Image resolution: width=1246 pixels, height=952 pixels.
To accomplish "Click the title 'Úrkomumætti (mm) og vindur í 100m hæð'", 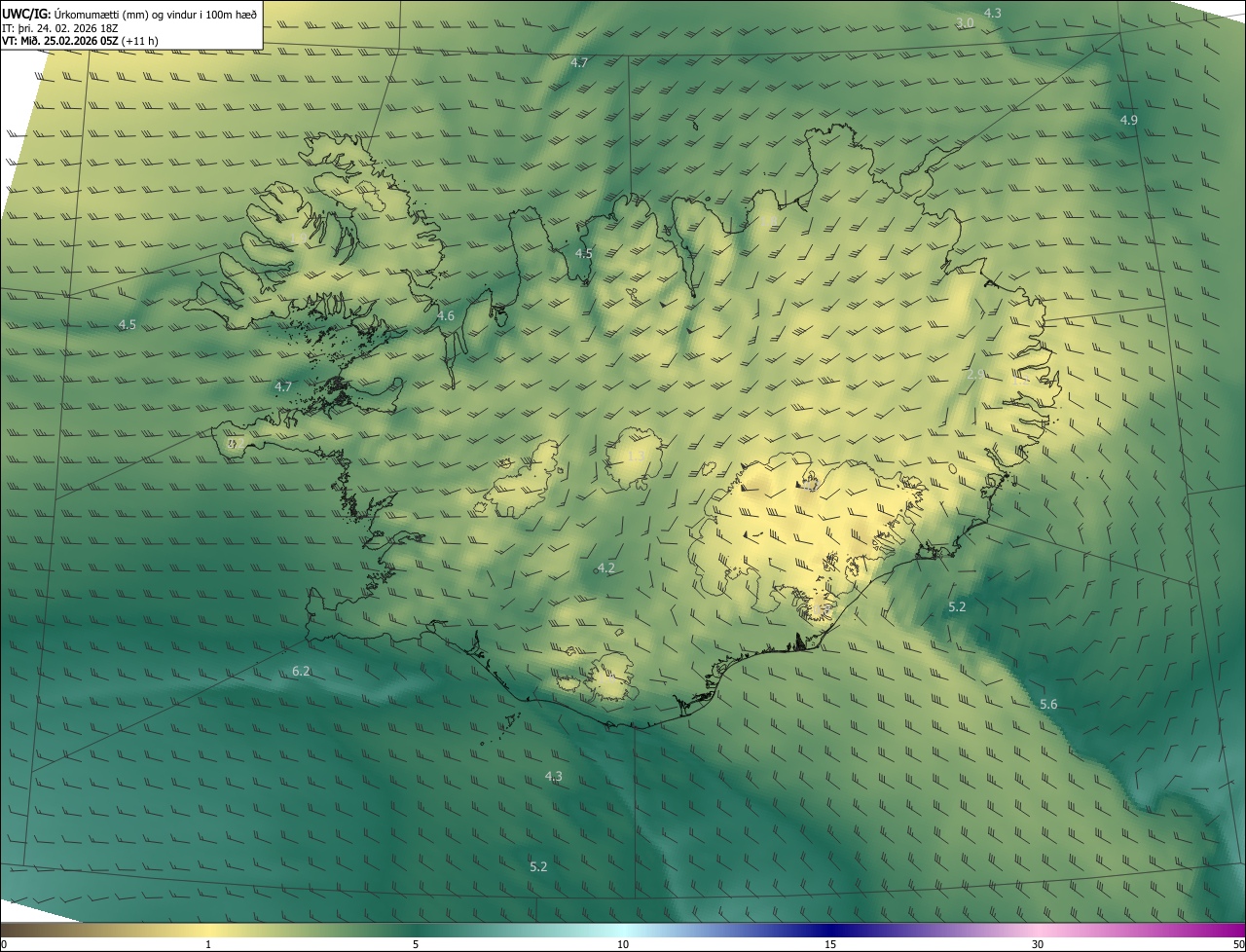I will 155,14.
